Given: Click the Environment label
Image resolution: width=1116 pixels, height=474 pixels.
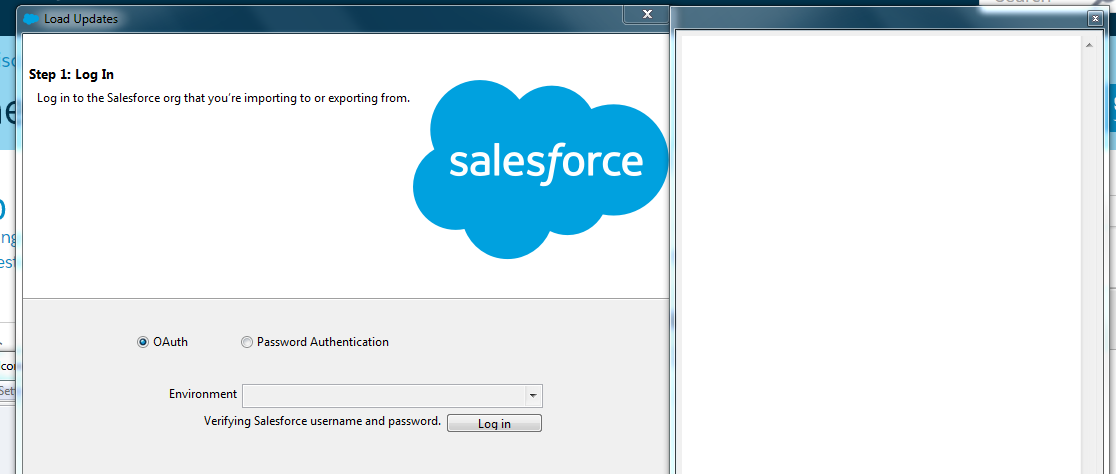Looking at the screenshot, I should point(203,394).
